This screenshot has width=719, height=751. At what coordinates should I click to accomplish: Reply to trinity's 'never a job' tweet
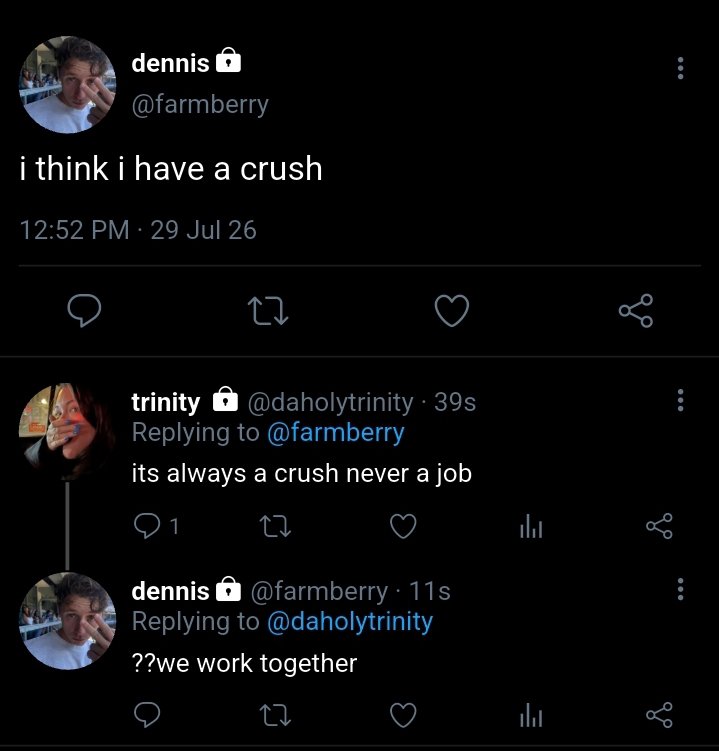(147, 525)
